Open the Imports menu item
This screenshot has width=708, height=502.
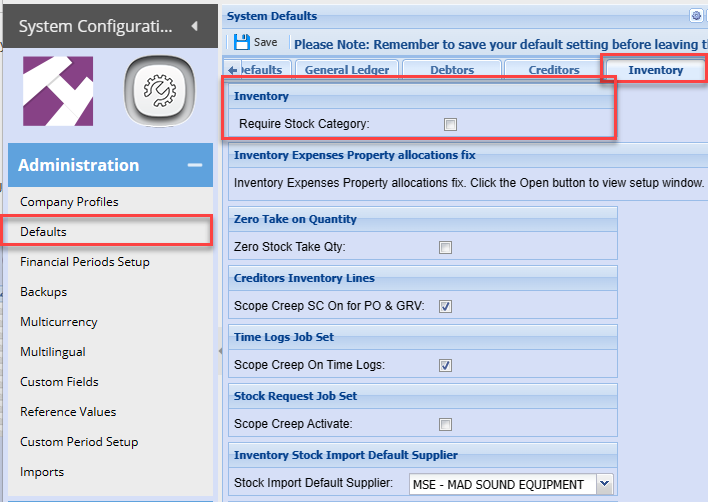42,472
